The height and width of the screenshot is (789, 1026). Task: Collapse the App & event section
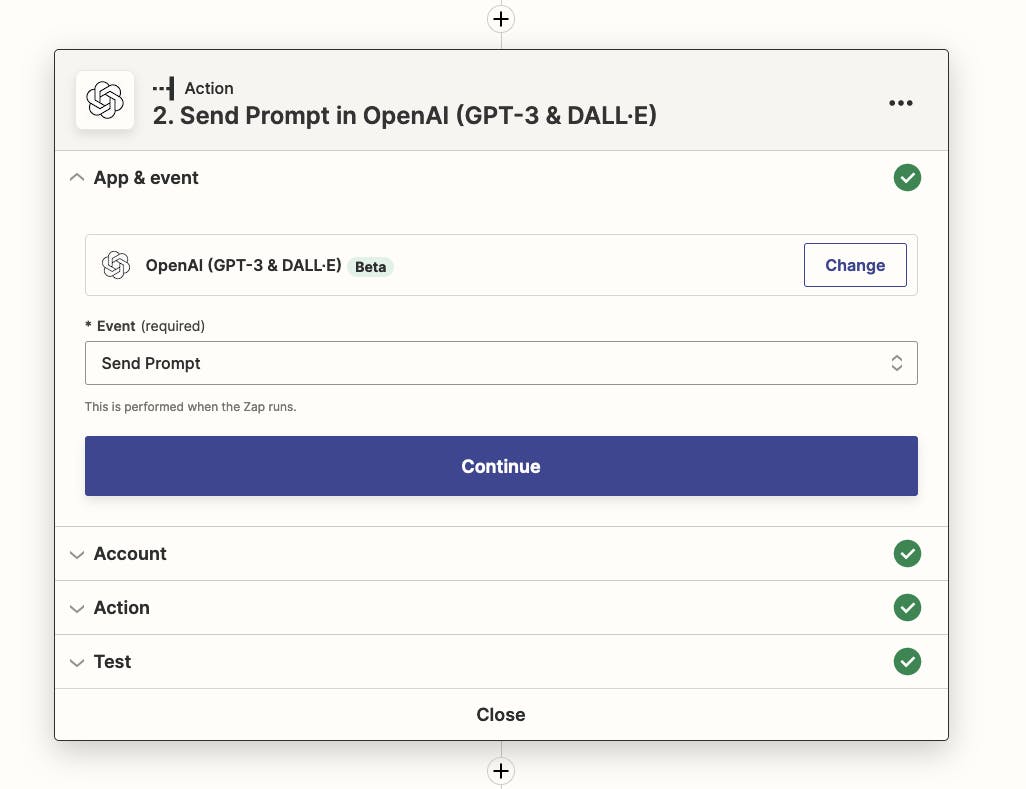pos(77,177)
